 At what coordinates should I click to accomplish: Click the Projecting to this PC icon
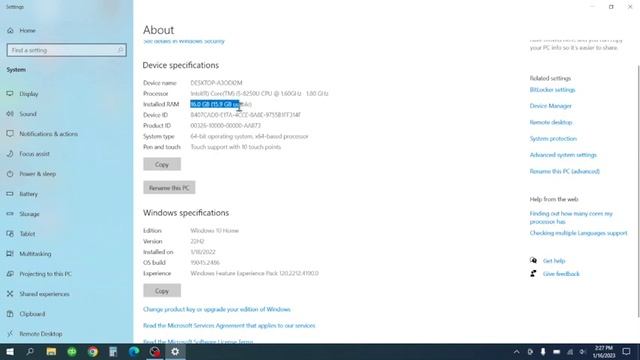coord(10,274)
